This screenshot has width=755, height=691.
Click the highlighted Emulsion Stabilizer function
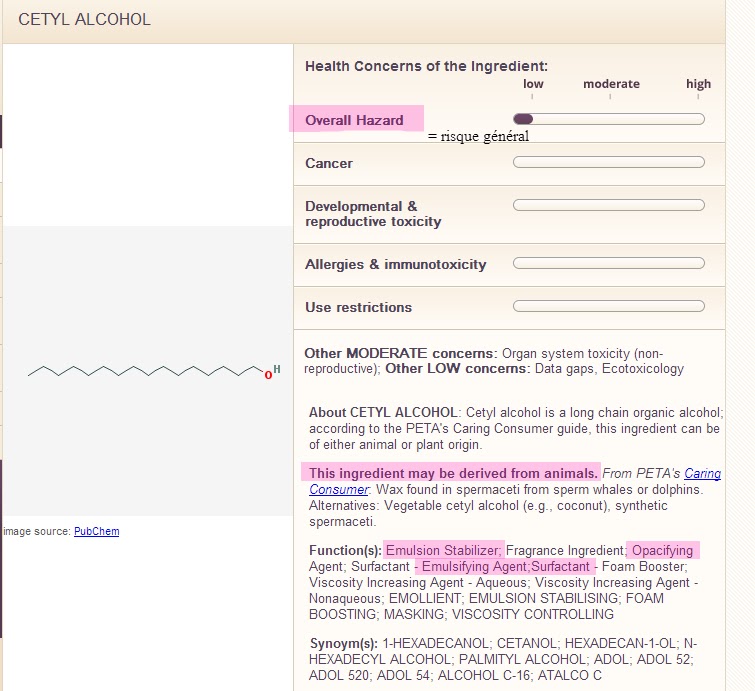tap(443, 550)
